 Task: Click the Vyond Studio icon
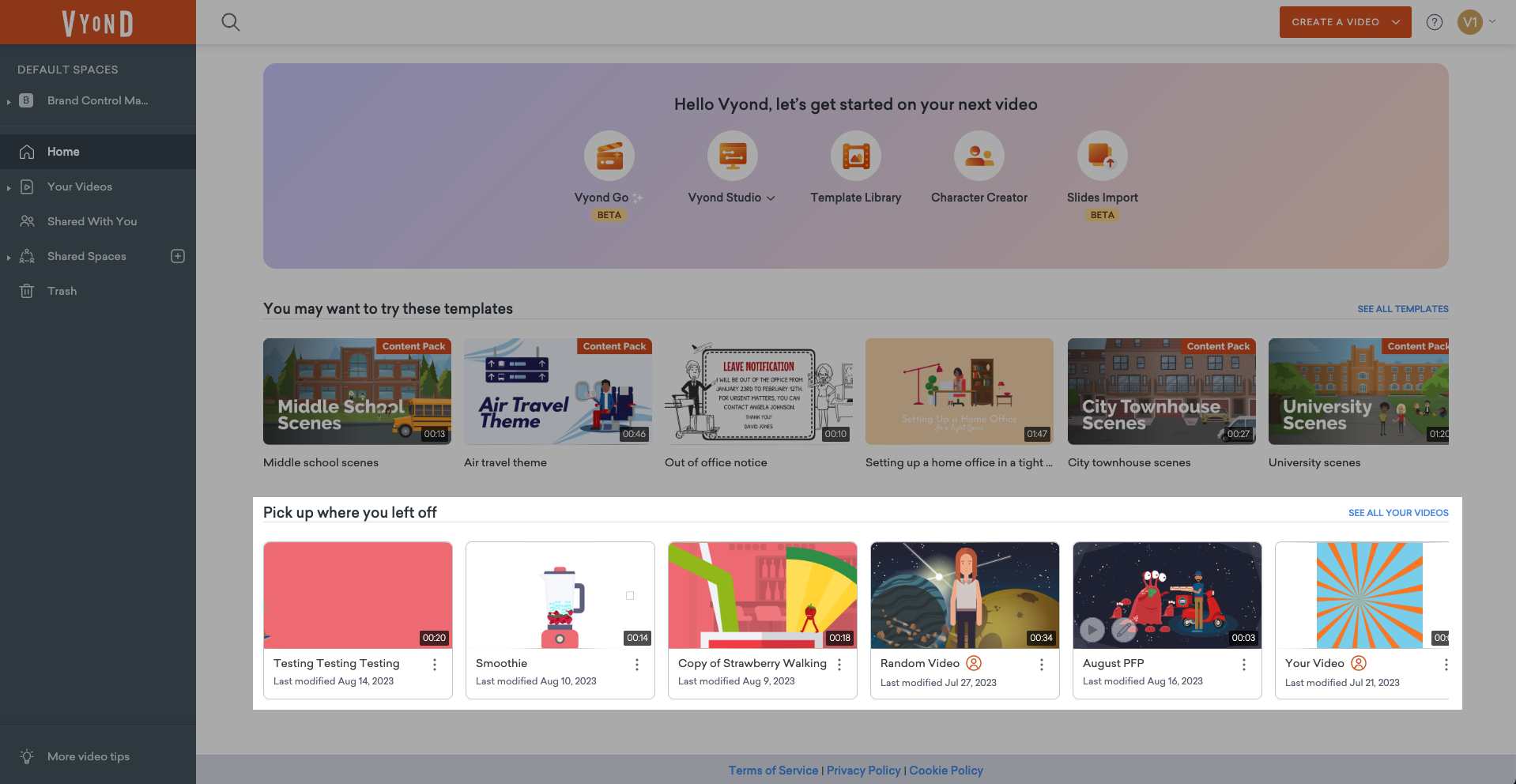733,156
